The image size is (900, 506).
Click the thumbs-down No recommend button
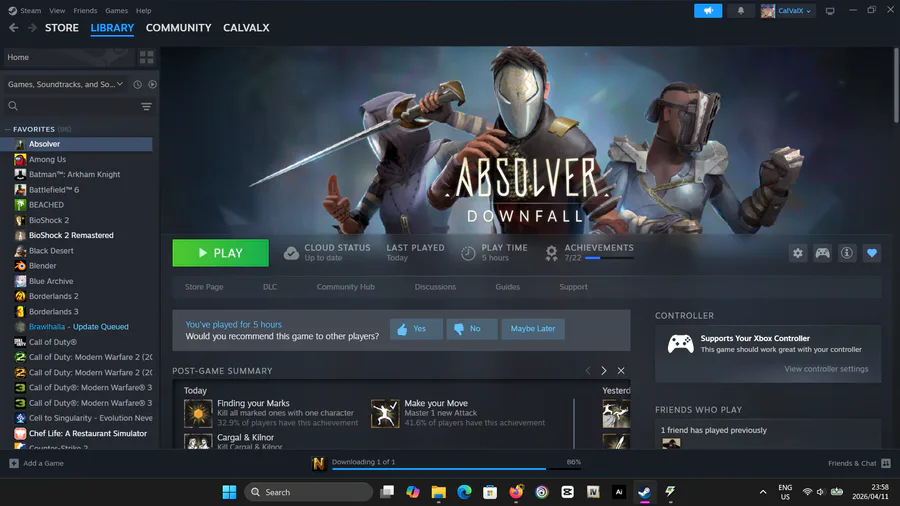[x=472, y=329]
